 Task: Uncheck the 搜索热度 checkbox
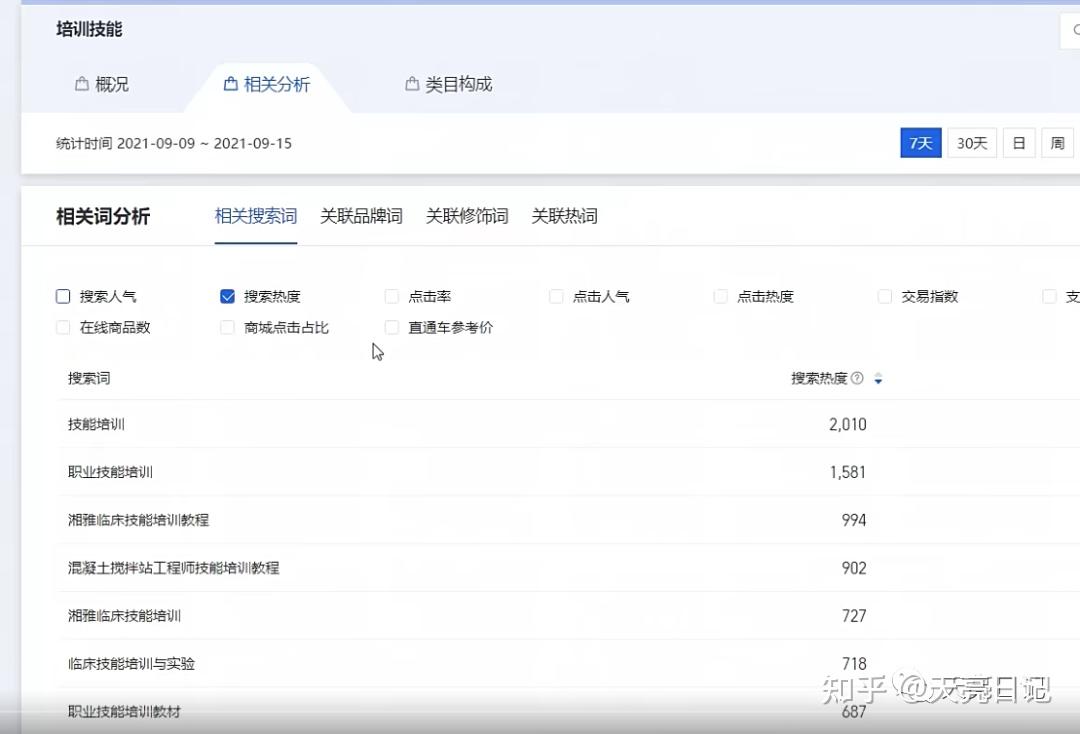click(227, 297)
